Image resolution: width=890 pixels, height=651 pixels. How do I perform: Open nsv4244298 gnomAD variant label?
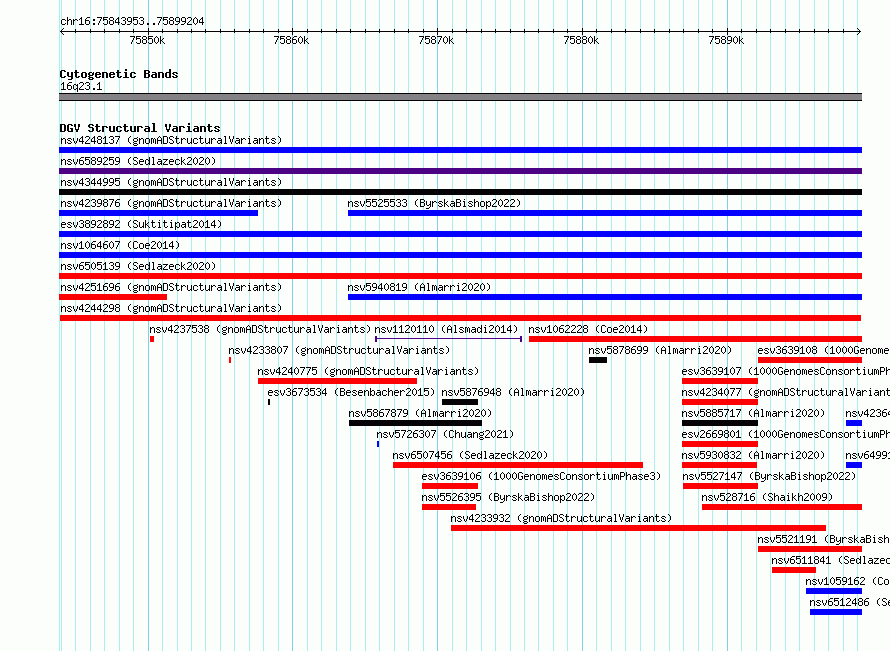pos(171,308)
